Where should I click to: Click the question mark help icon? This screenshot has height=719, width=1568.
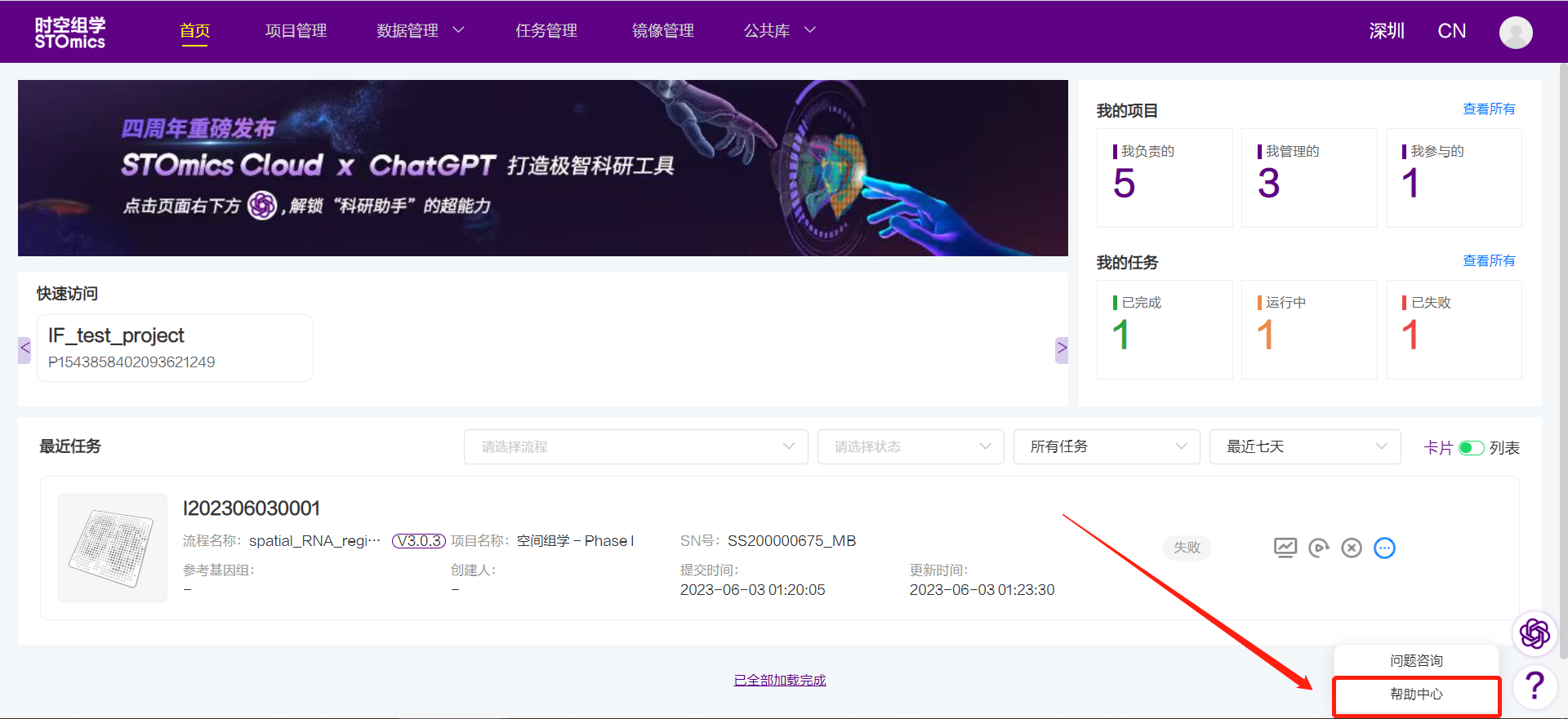pyautogui.click(x=1535, y=686)
